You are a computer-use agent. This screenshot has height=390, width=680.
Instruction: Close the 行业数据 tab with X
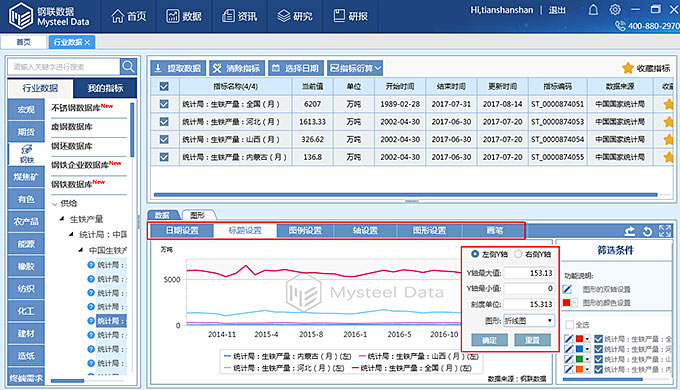click(x=87, y=42)
